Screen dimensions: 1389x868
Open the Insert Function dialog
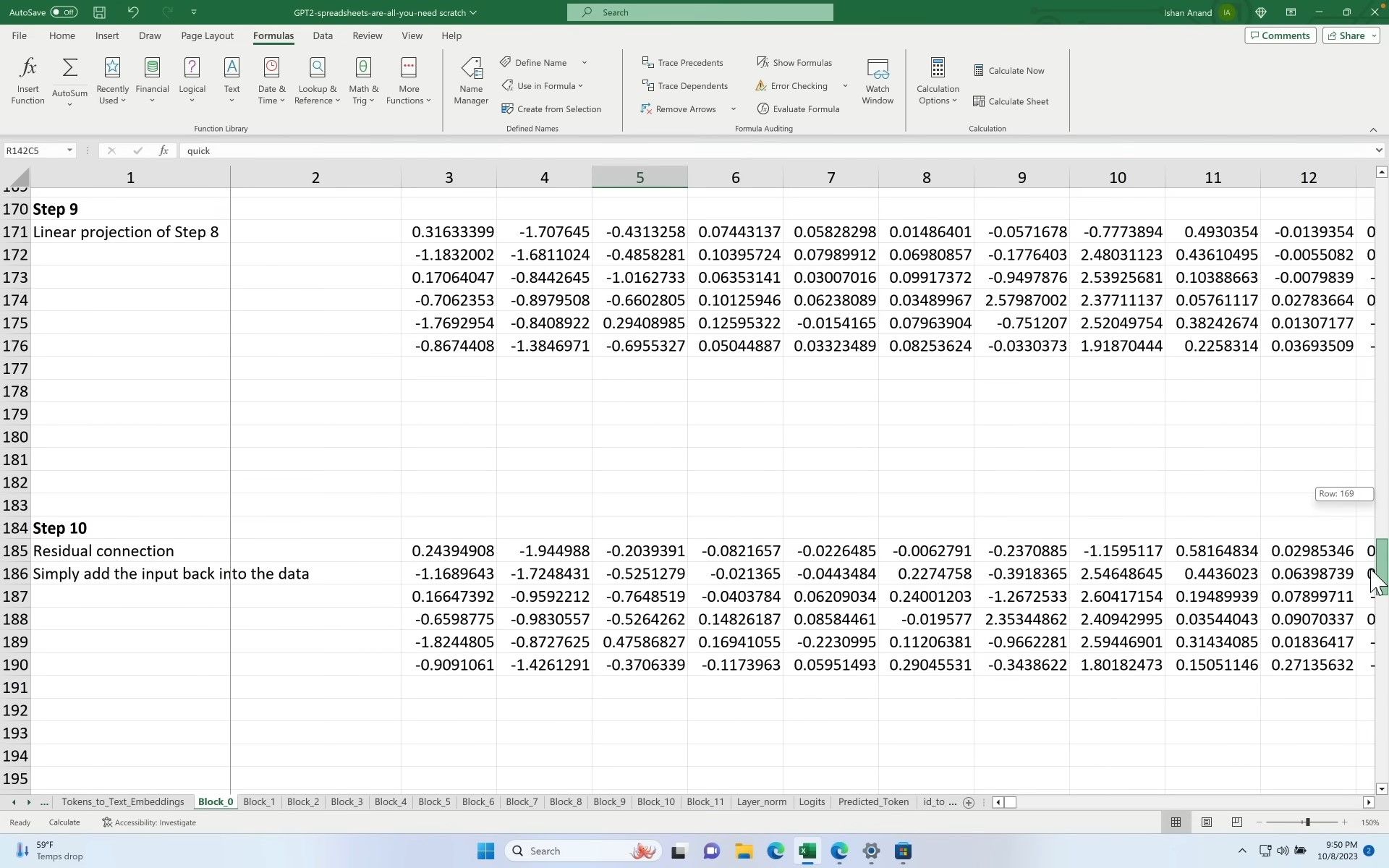27,80
